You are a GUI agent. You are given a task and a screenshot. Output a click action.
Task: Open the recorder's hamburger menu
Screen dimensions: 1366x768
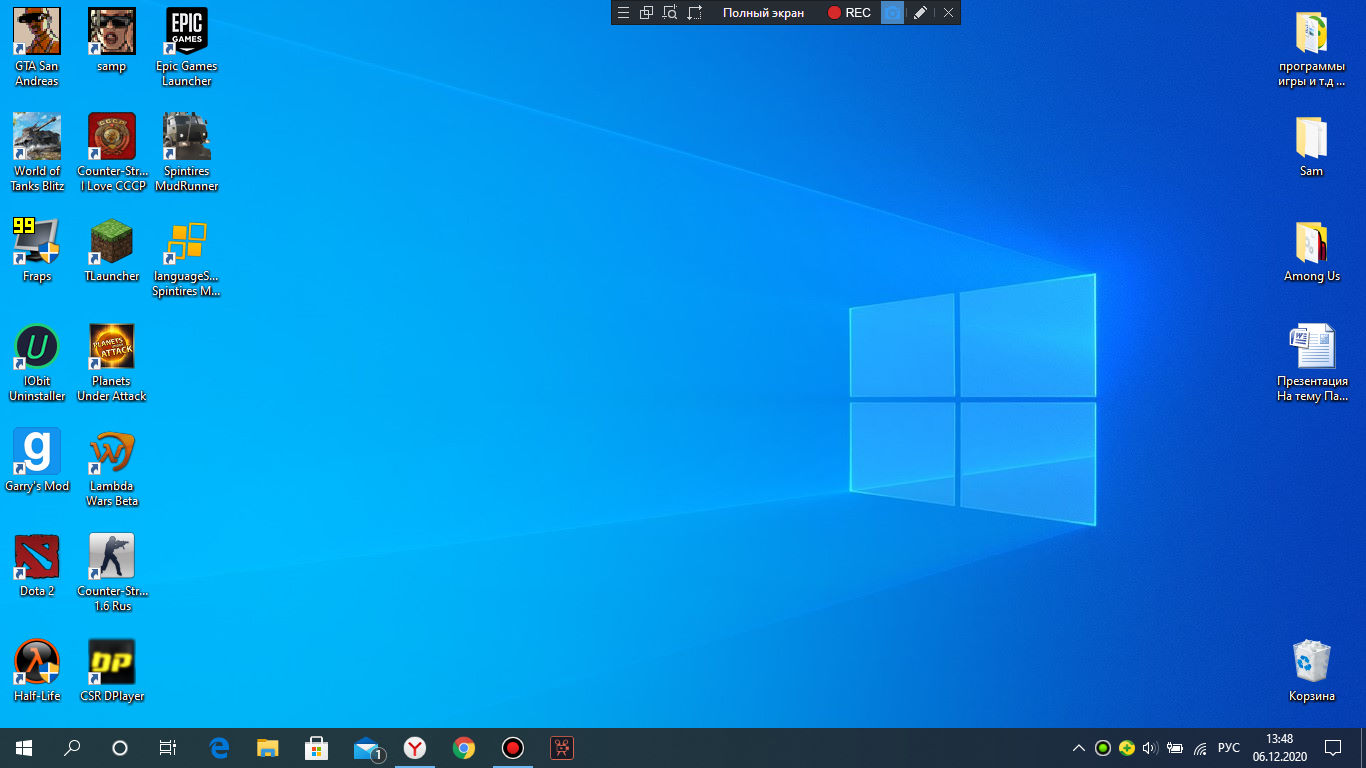coord(622,13)
